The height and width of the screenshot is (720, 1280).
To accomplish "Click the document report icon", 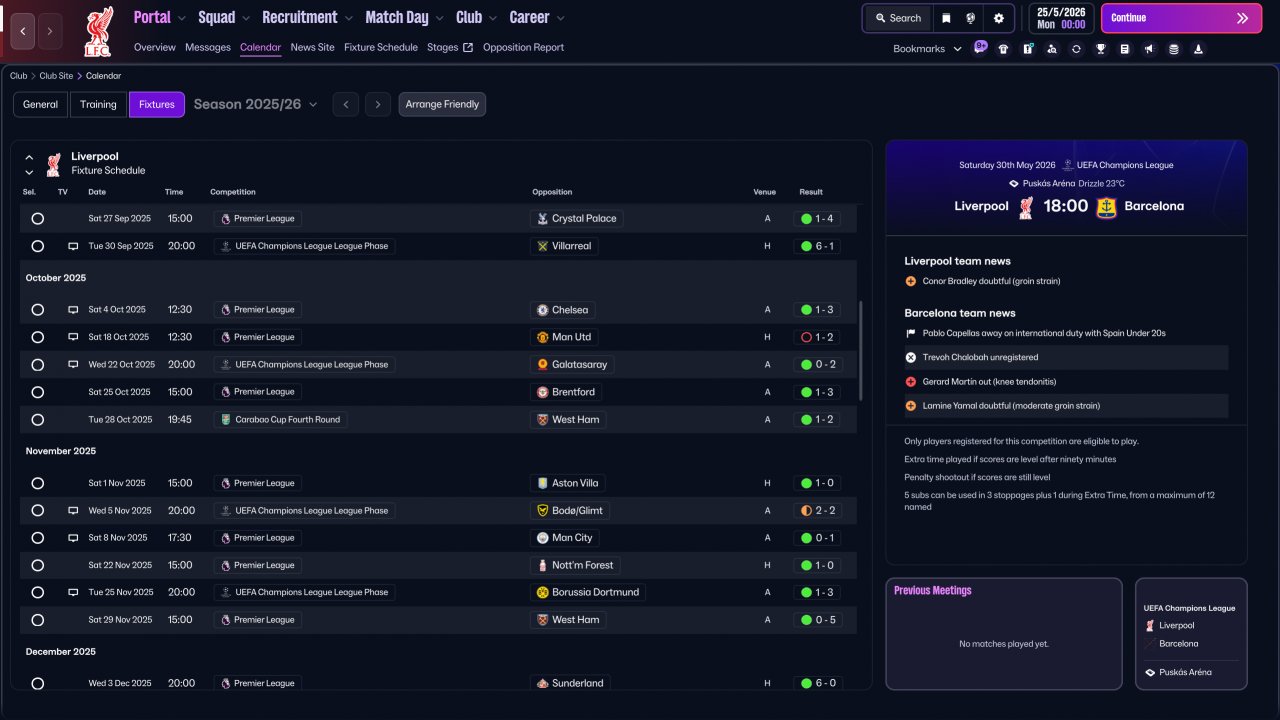I will tap(1125, 49).
